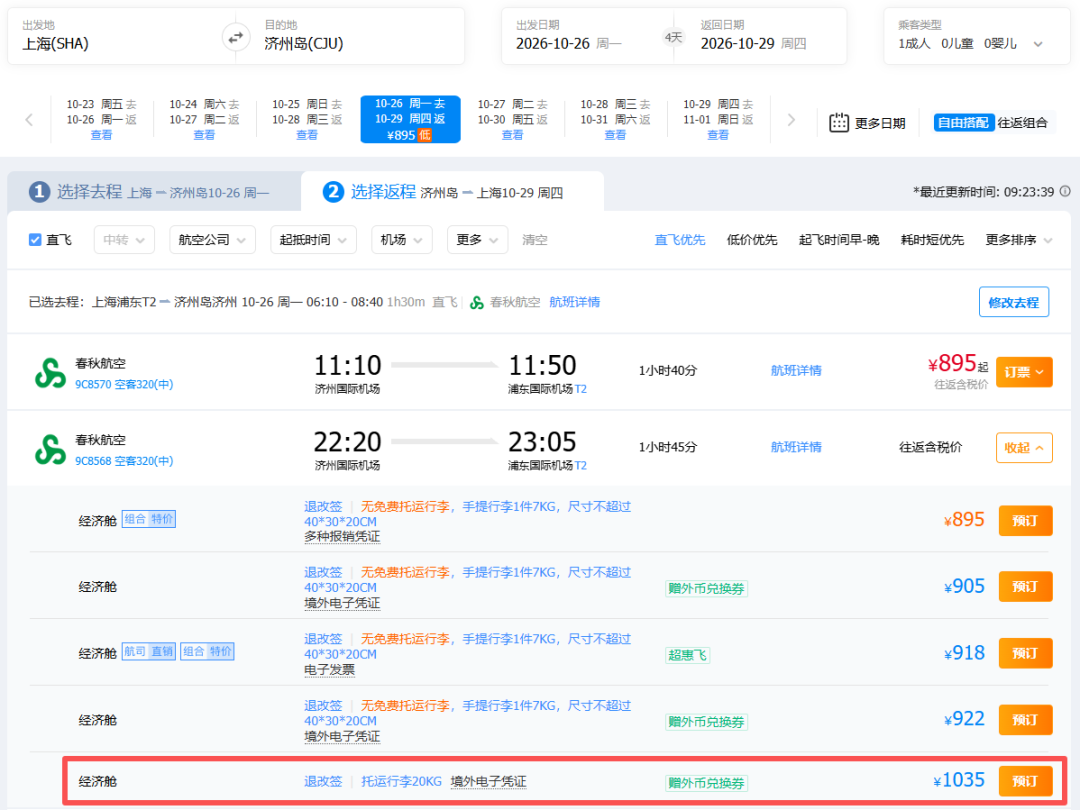Click 托运行李20KG baggage info
The width and height of the screenshot is (1080, 810).
(402, 782)
